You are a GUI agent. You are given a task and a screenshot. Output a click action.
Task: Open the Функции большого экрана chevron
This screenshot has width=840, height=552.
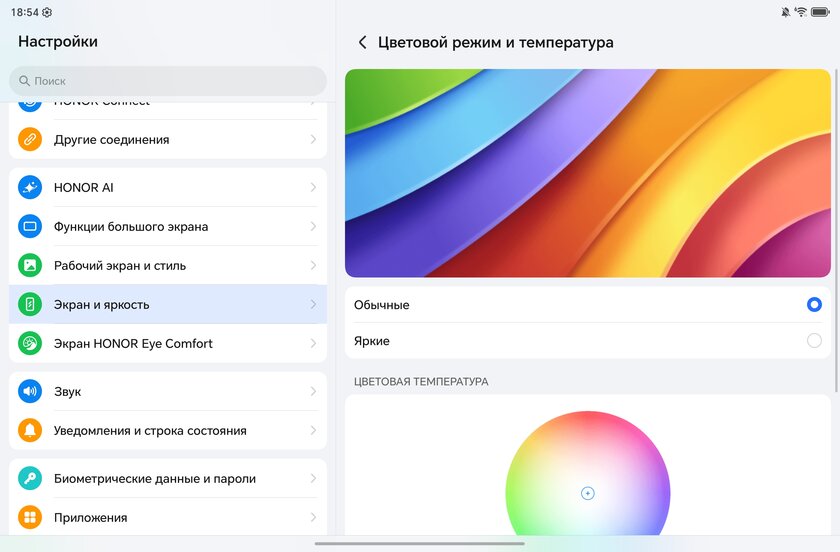[313, 226]
